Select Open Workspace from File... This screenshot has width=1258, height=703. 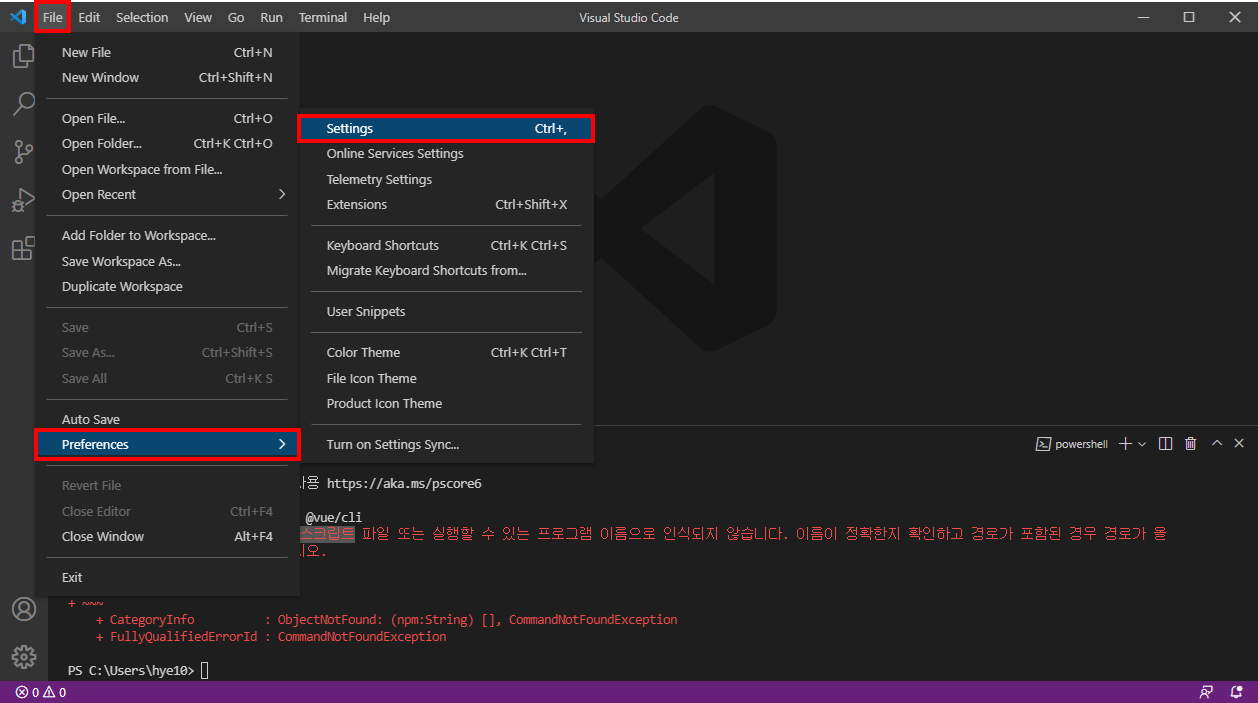click(x=167, y=170)
